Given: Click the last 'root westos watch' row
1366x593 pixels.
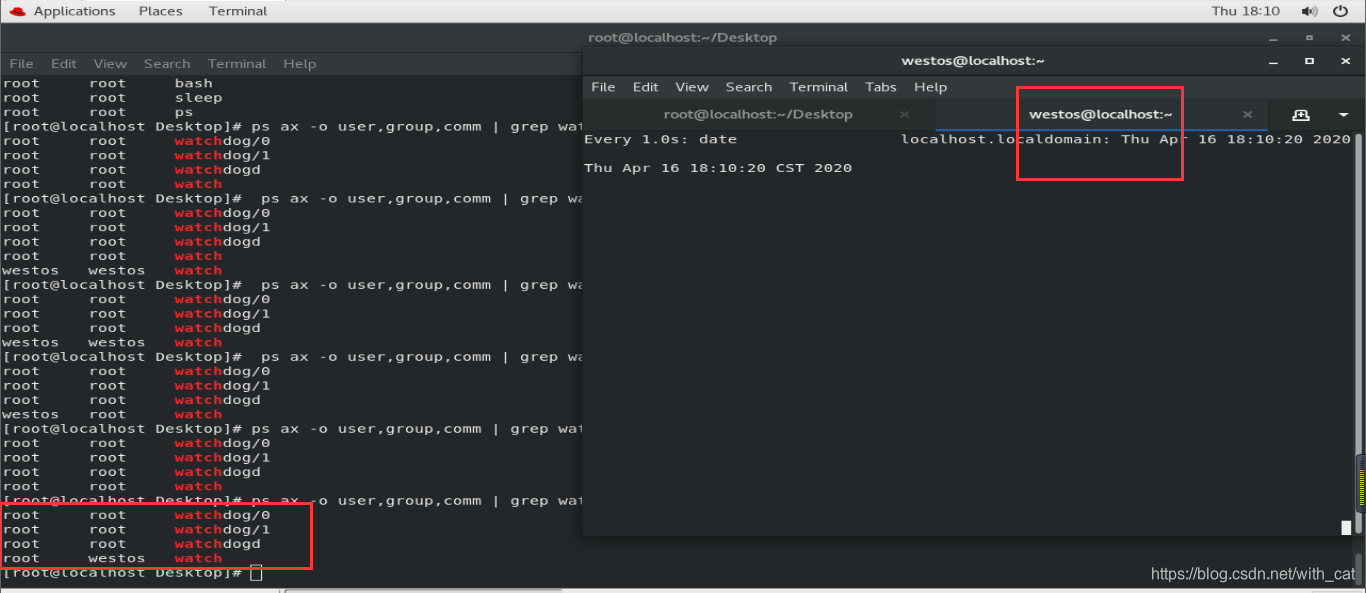Looking at the screenshot, I should [x=112, y=558].
